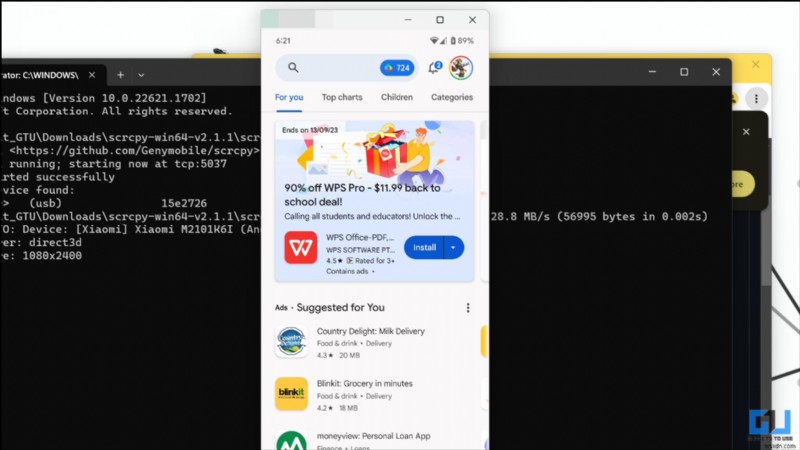Click the 6:21 clock on phone status bar
The width and height of the screenshot is (800, 450).
pyautogui.click(x=283, y=41)
